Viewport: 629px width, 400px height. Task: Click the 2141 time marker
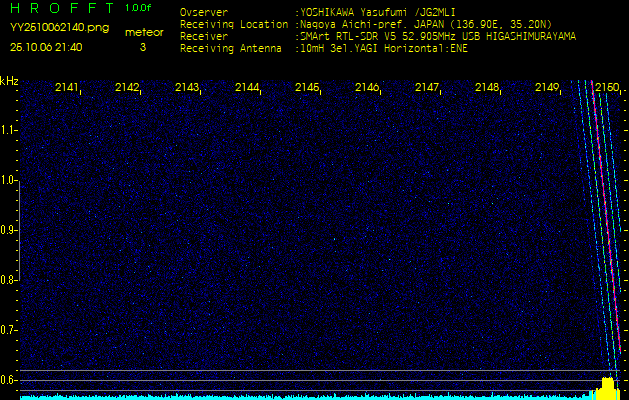(x=68, y=88)
